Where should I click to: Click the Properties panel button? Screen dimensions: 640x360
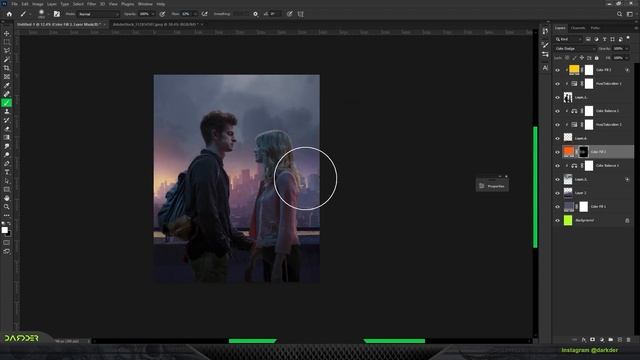[x=492, y=186]
